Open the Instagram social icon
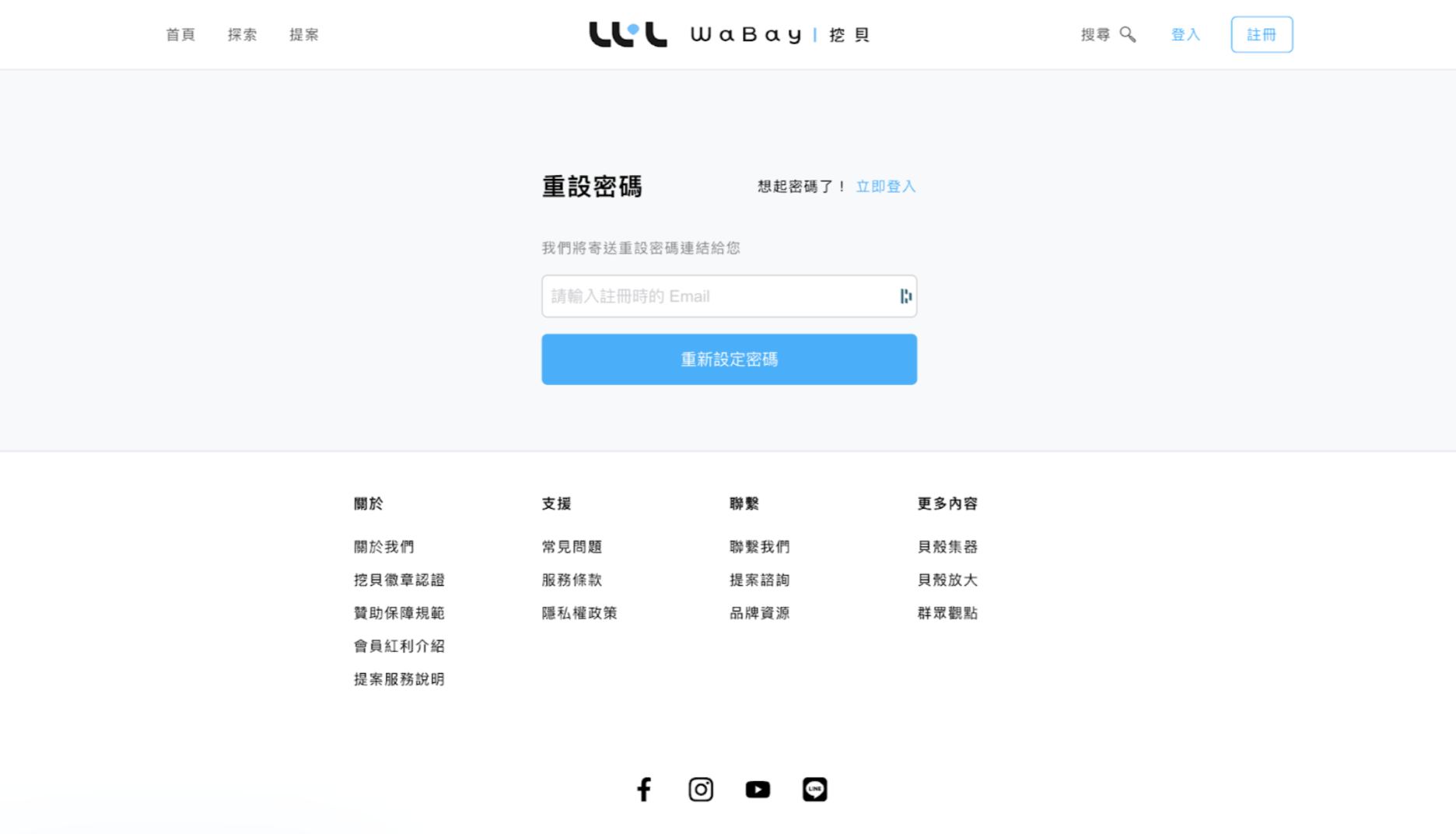 click(x=701, y=789)
